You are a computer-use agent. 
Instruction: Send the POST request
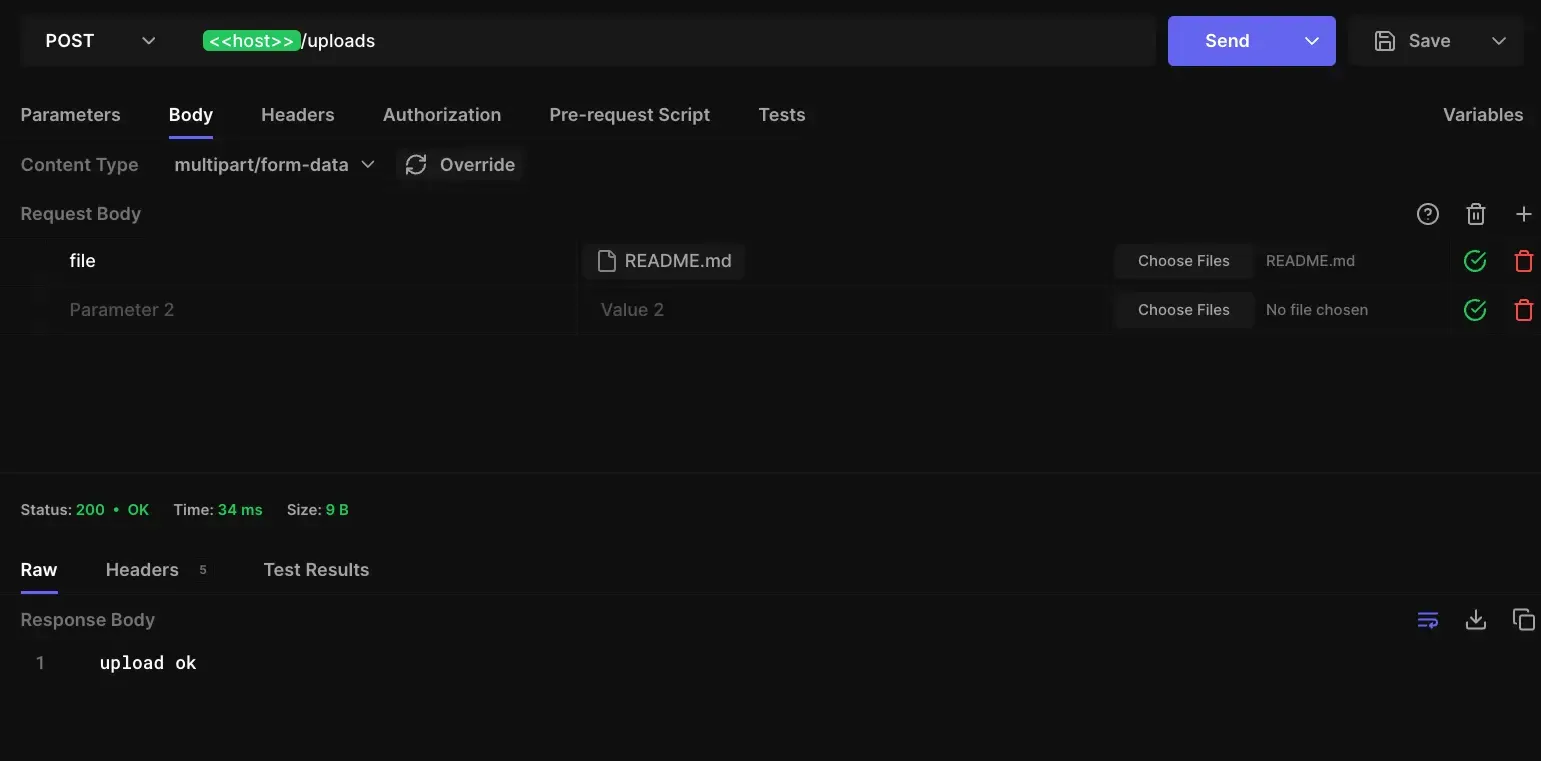(1228, 41)
